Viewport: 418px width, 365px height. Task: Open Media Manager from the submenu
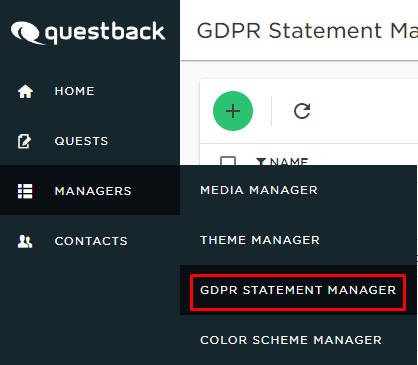[298, 190]
